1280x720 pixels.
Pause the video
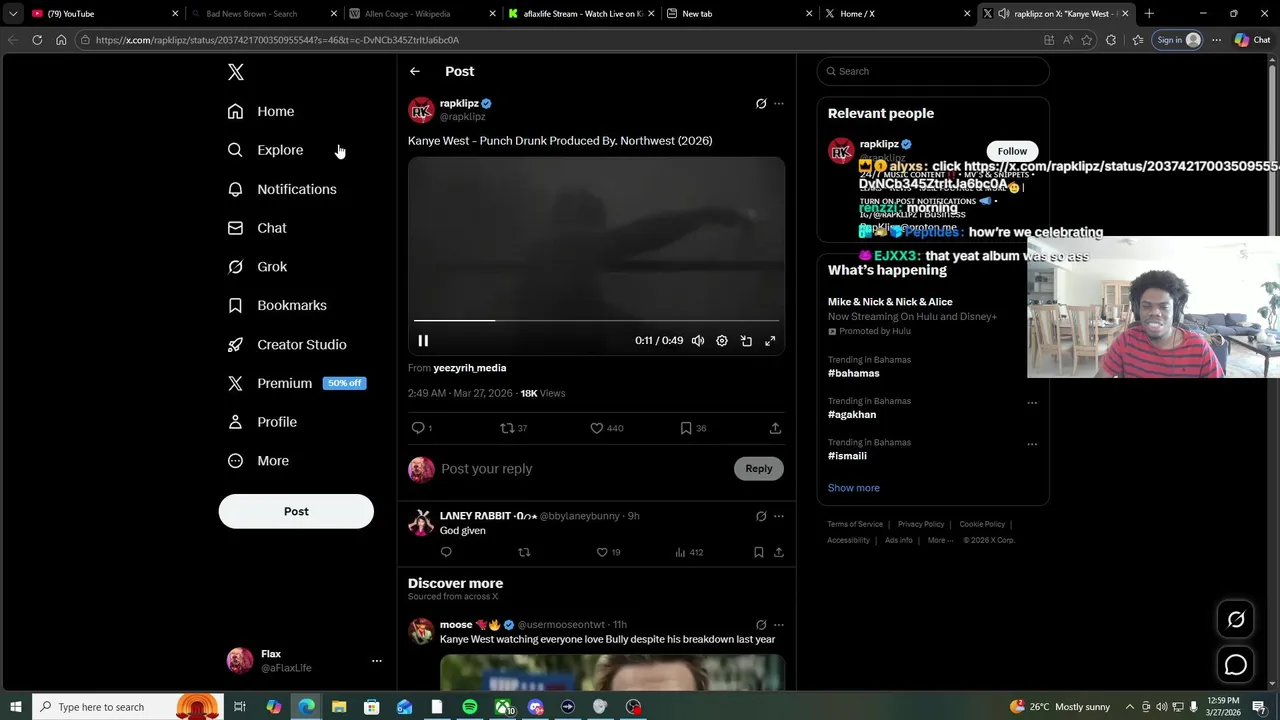pos(423,341)
